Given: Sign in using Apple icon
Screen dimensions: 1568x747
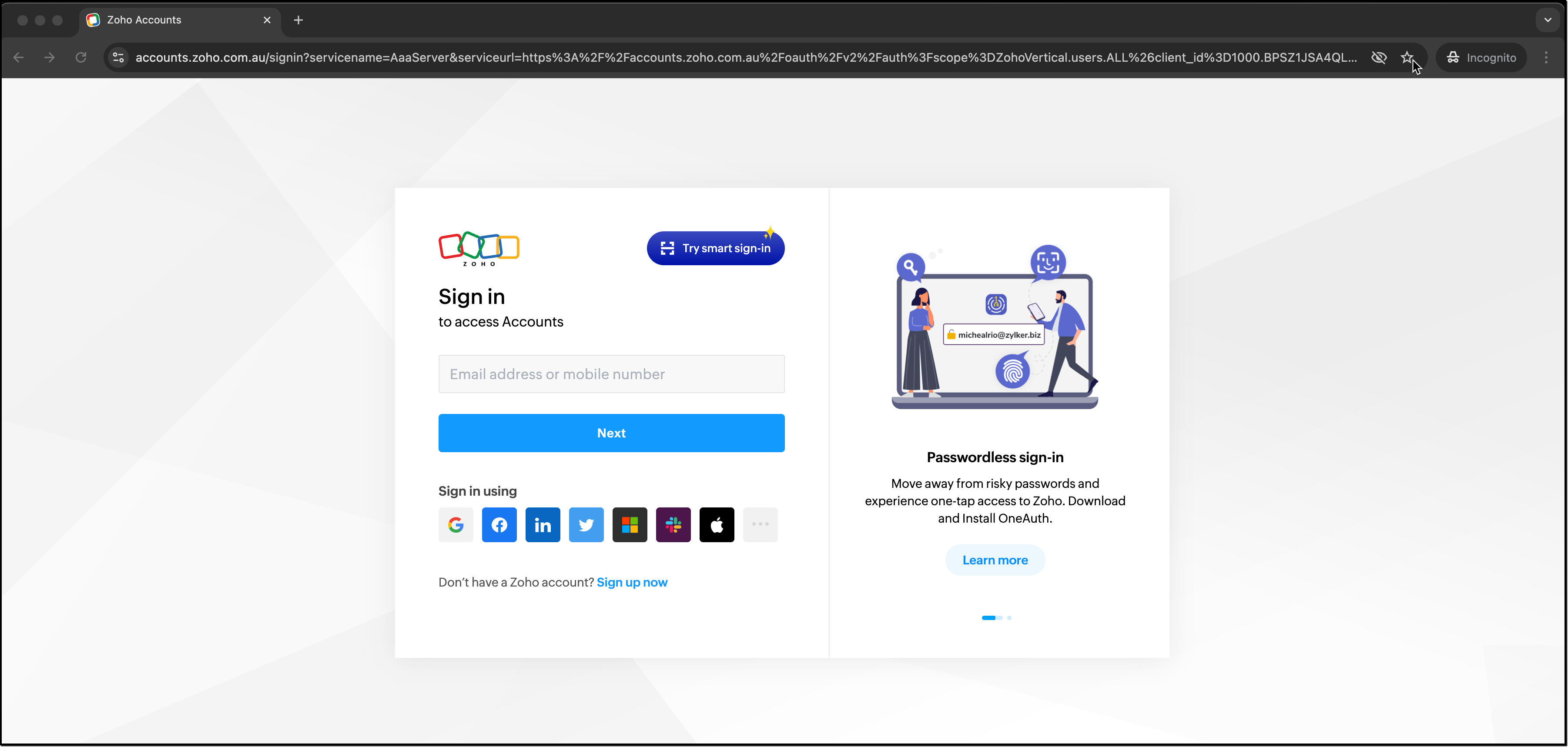Looking at the screenshot, I should tap(717, 524).
